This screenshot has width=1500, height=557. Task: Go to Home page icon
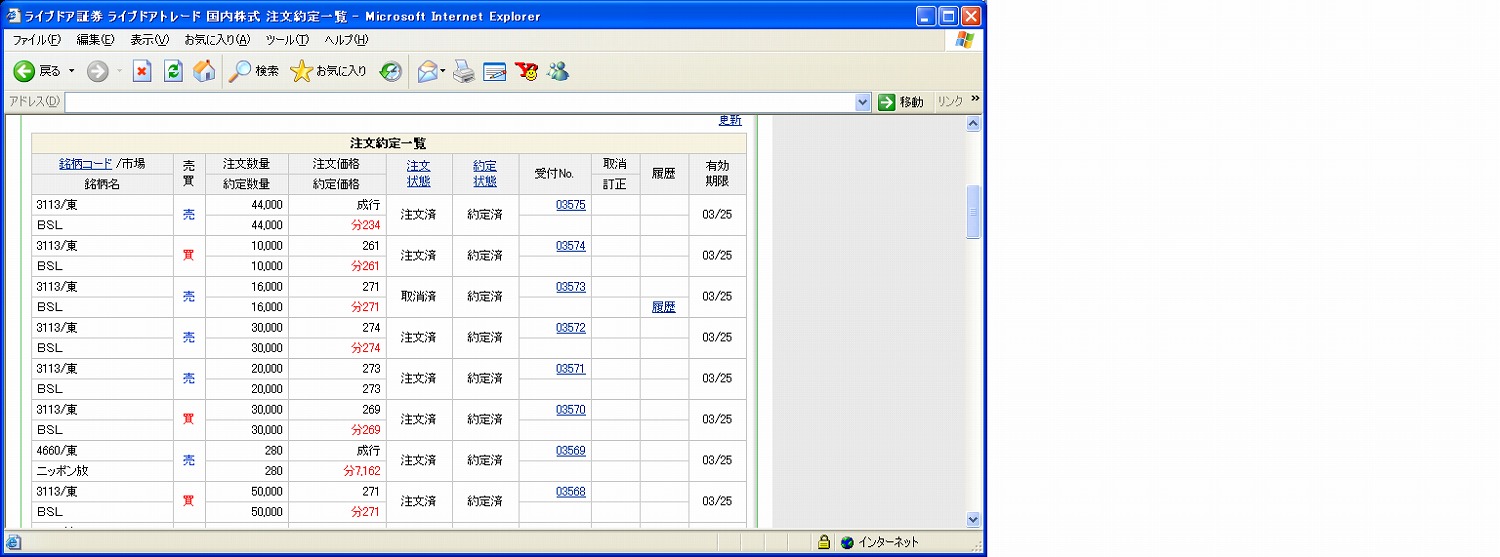click(204, 71)
